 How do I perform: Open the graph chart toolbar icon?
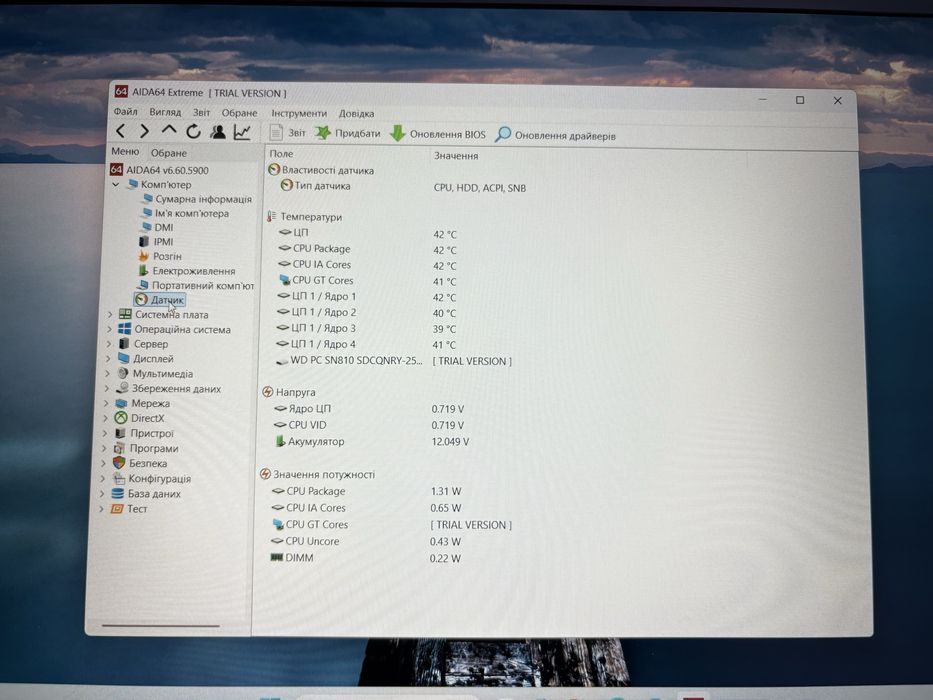click(x=242, y=132)
